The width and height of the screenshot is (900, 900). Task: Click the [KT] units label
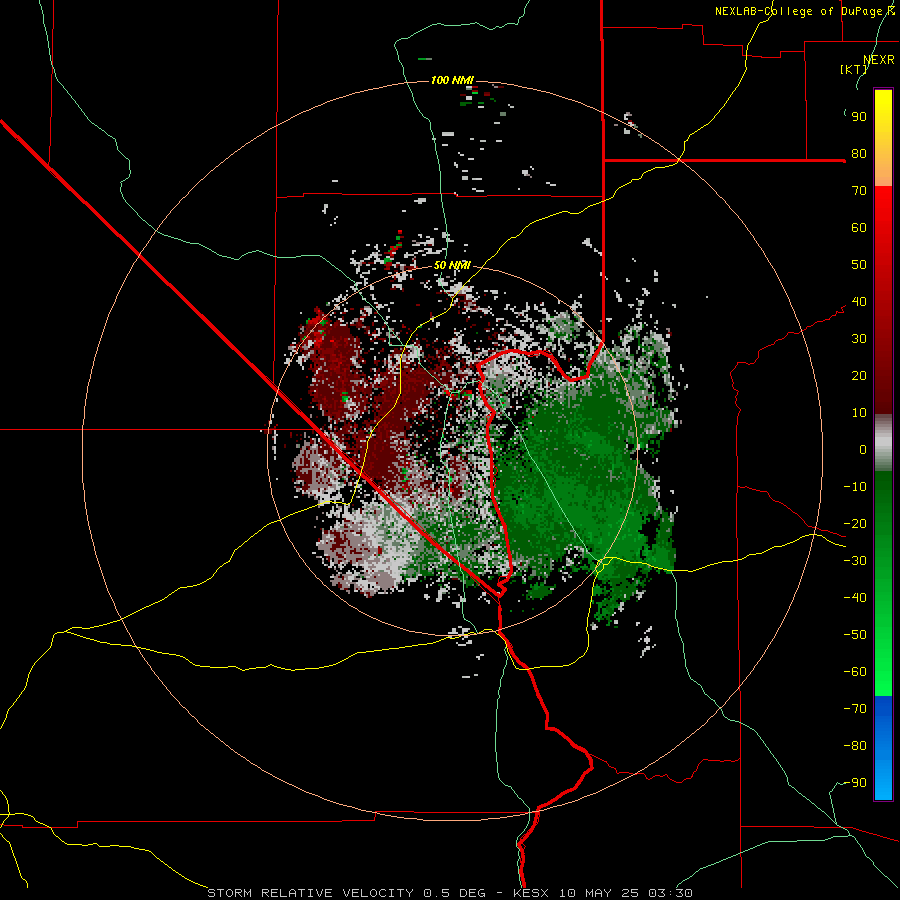click(x=853, y=69)
